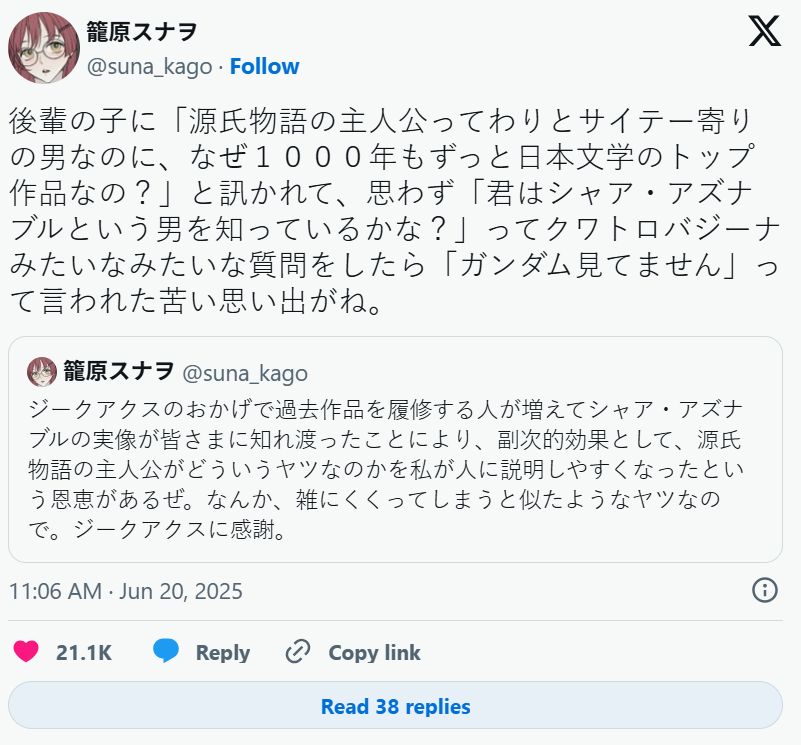Click the blue reply bubble icon

click(x=166, y=652)
